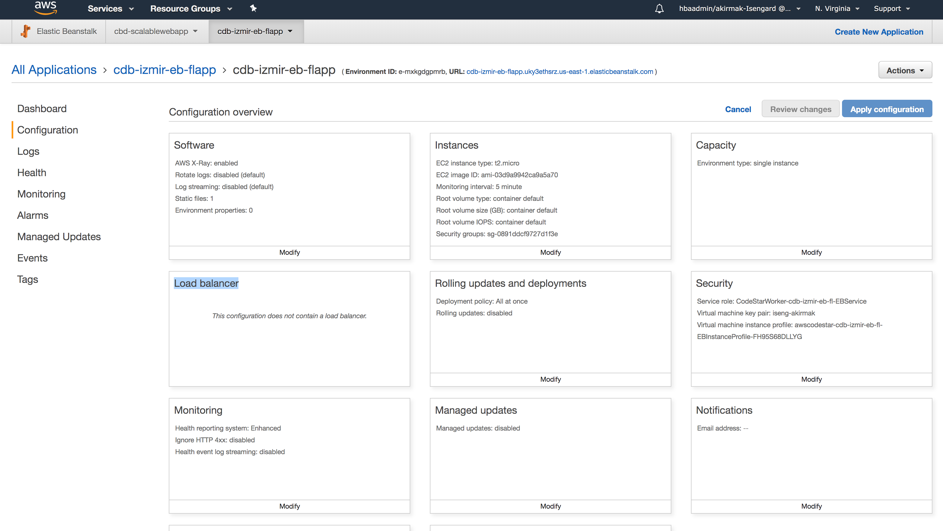Click the Security groups value line
Viewport: 943px width, 531px height.
tap(497, 234)
